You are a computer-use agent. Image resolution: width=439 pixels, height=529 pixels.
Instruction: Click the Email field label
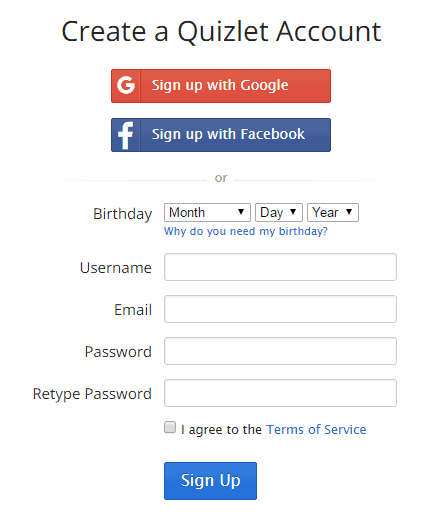pyautogui.click(x=133, y=310)
